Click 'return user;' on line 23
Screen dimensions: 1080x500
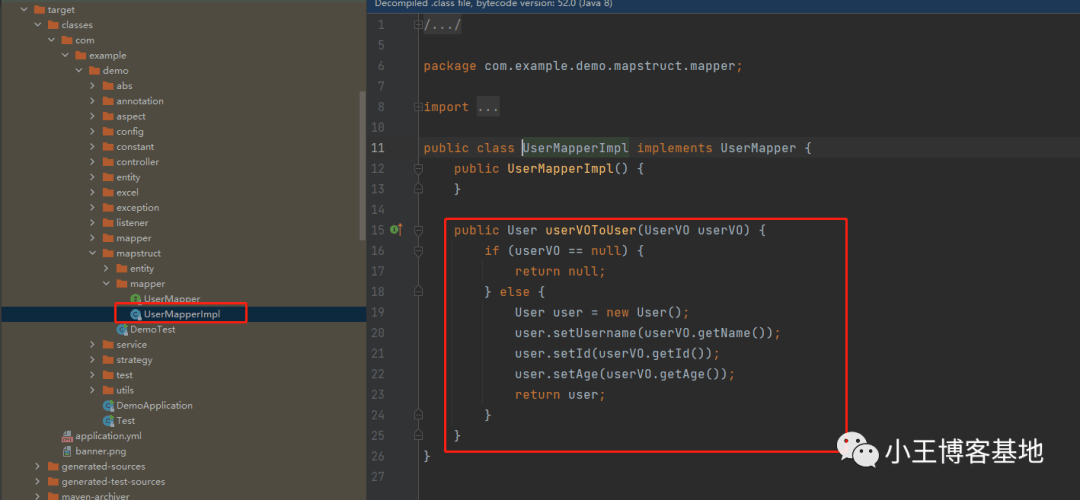click(560, 395)
